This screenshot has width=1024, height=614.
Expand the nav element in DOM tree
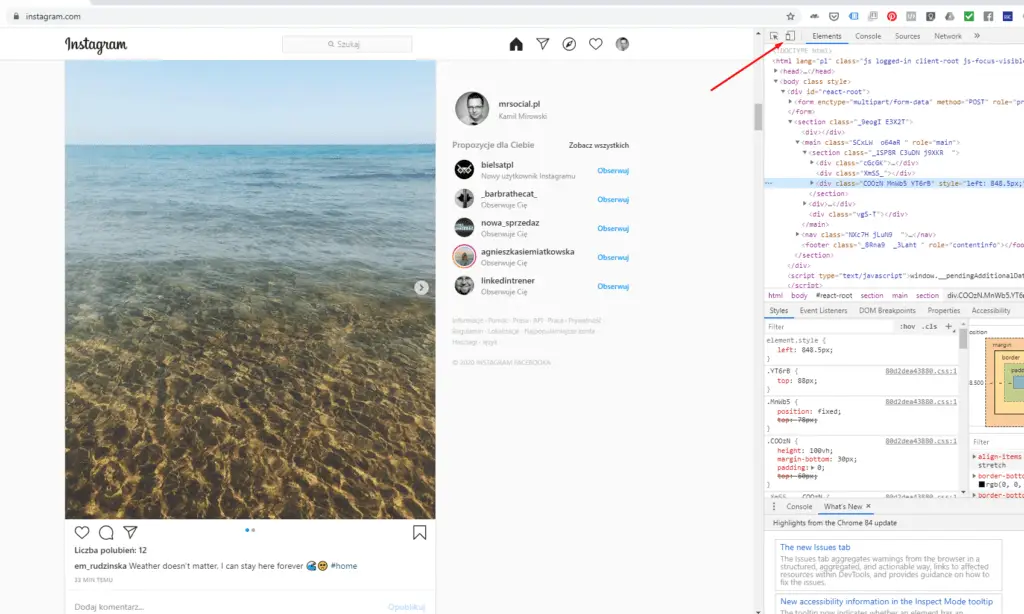coord(804,234)
